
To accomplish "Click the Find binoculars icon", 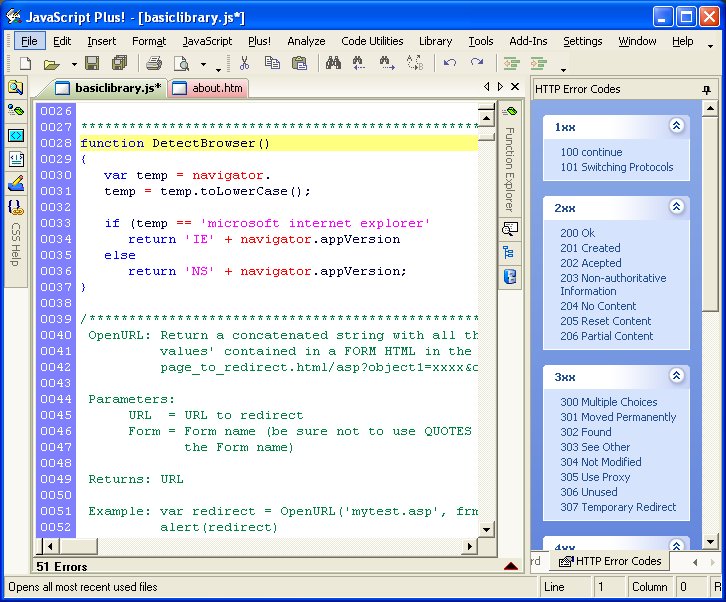I will 333,63.
